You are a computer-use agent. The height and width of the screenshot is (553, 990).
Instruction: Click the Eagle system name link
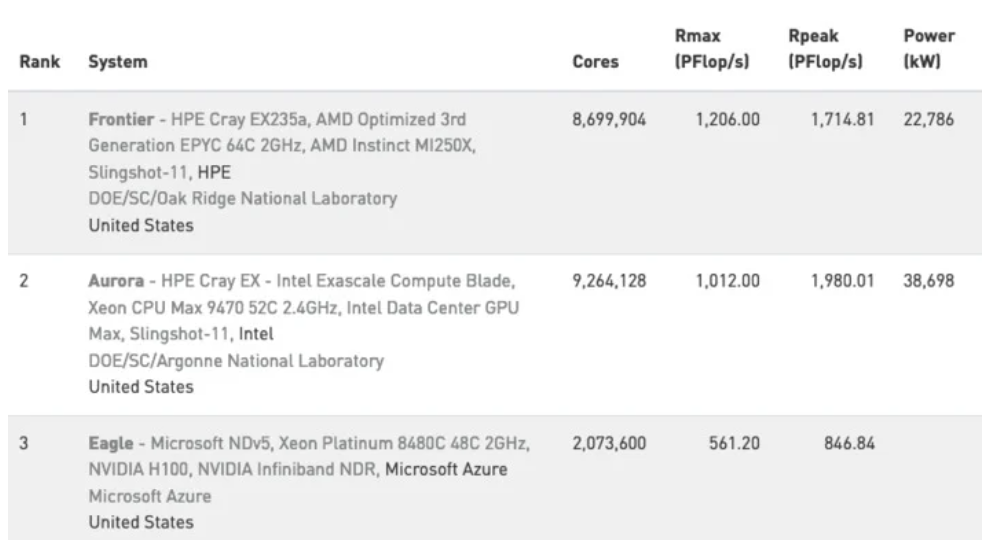click(109, 443)
